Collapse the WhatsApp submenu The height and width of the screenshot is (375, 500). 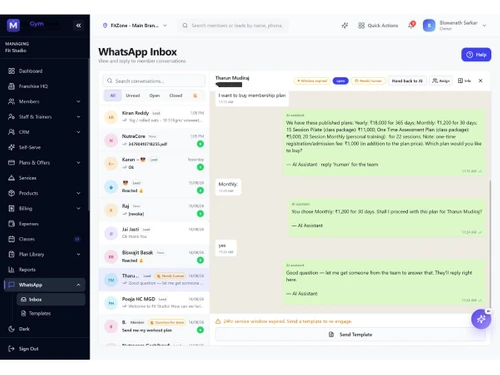point(78,285)
